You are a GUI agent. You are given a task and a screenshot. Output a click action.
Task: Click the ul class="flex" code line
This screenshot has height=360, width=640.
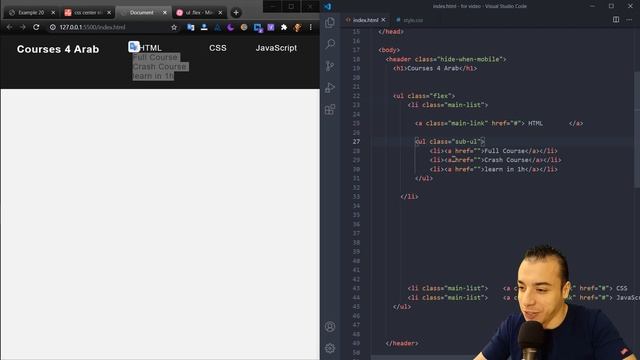coord(424,96)
